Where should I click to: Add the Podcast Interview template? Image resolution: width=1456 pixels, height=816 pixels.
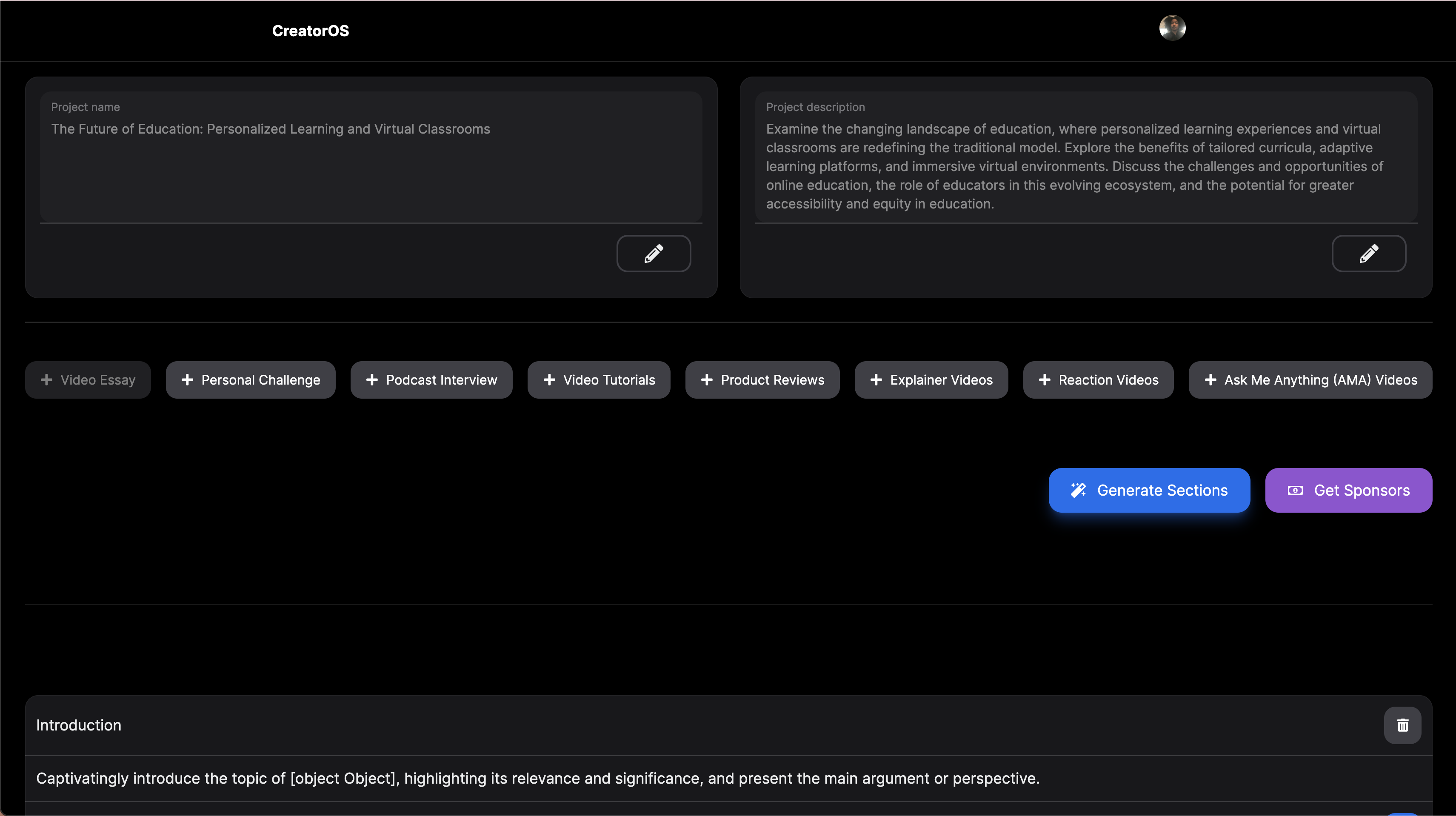pyautogui.click(x=431, y=380)
